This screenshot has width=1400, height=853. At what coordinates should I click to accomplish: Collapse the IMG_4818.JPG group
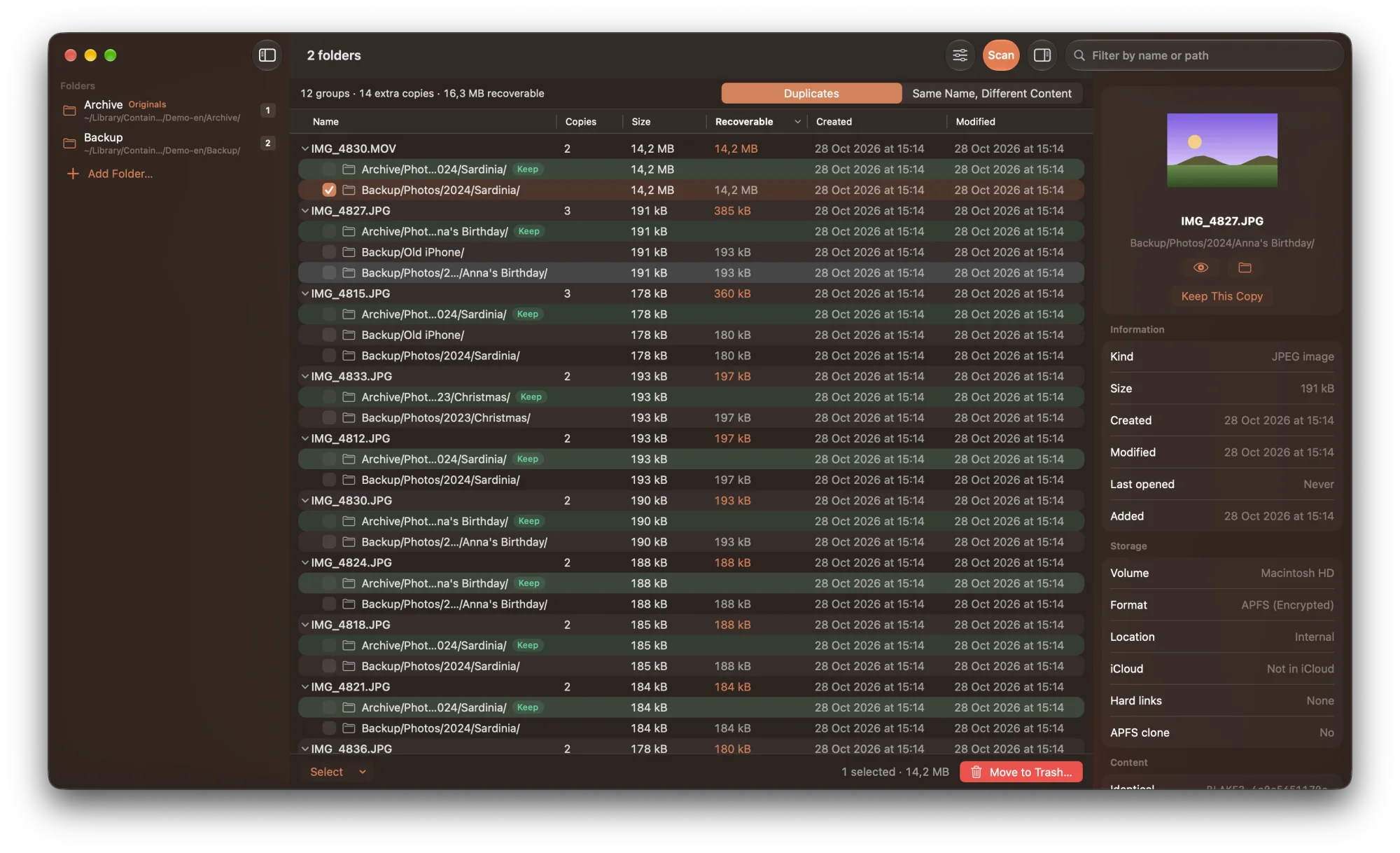304,625
